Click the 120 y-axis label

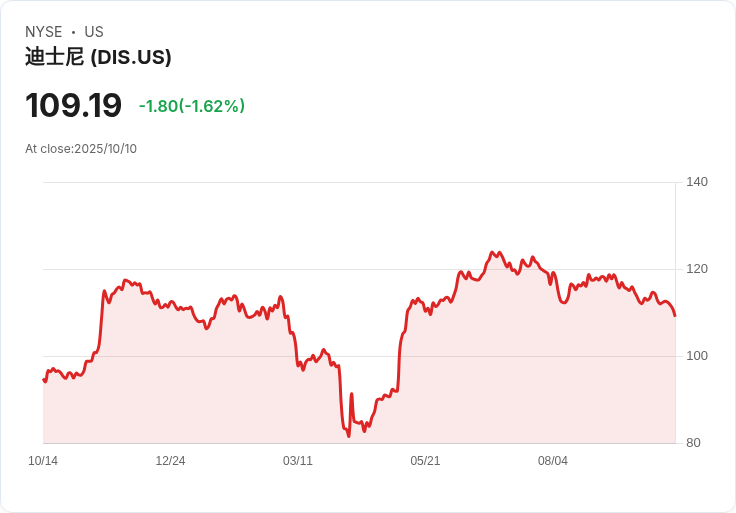697,269
